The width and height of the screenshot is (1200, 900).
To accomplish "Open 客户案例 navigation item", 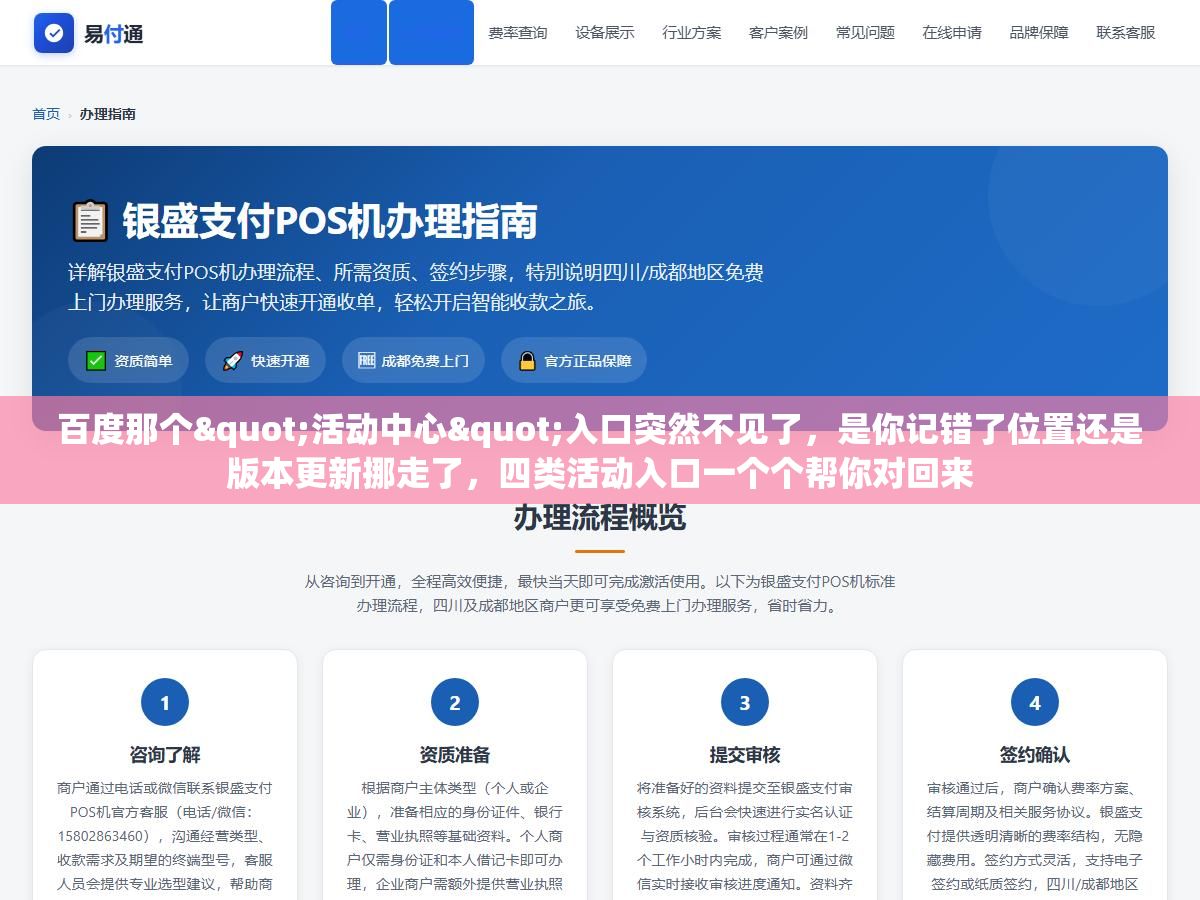I will (x=779, y=33).
